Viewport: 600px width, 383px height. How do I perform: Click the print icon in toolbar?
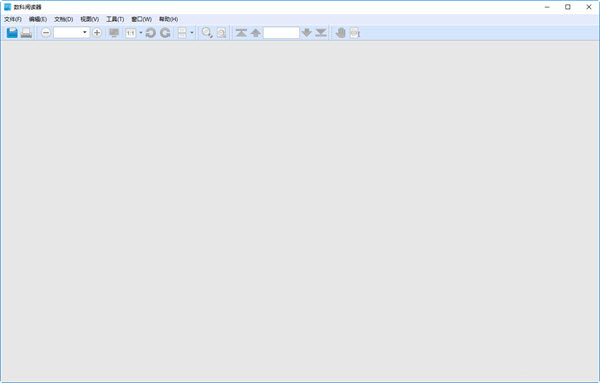pos(26,33)
